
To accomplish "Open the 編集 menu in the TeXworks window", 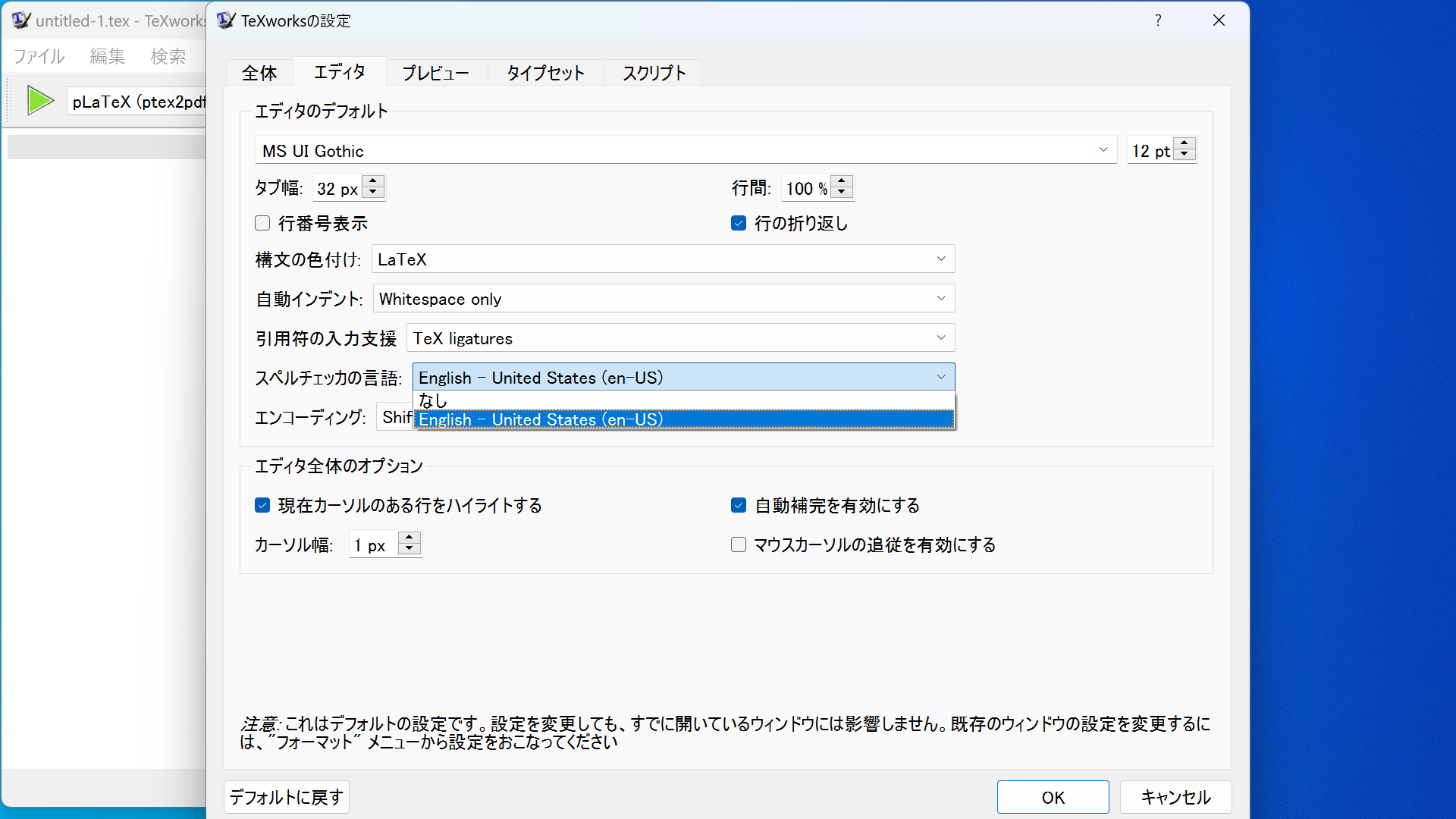I will tap(107, 56).
